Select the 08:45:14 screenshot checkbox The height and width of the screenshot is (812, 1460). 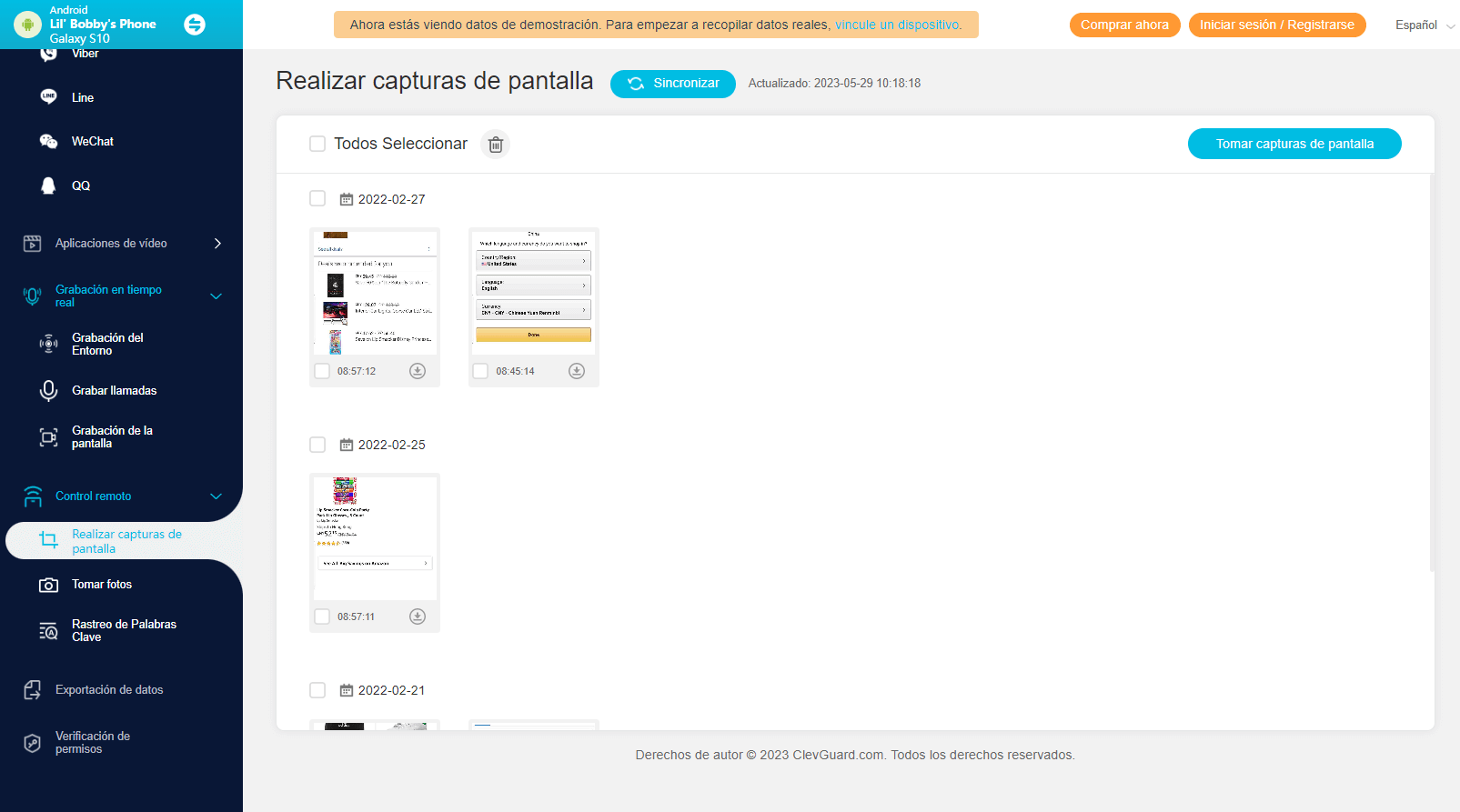pyautogui.click(x=480, y=371)
